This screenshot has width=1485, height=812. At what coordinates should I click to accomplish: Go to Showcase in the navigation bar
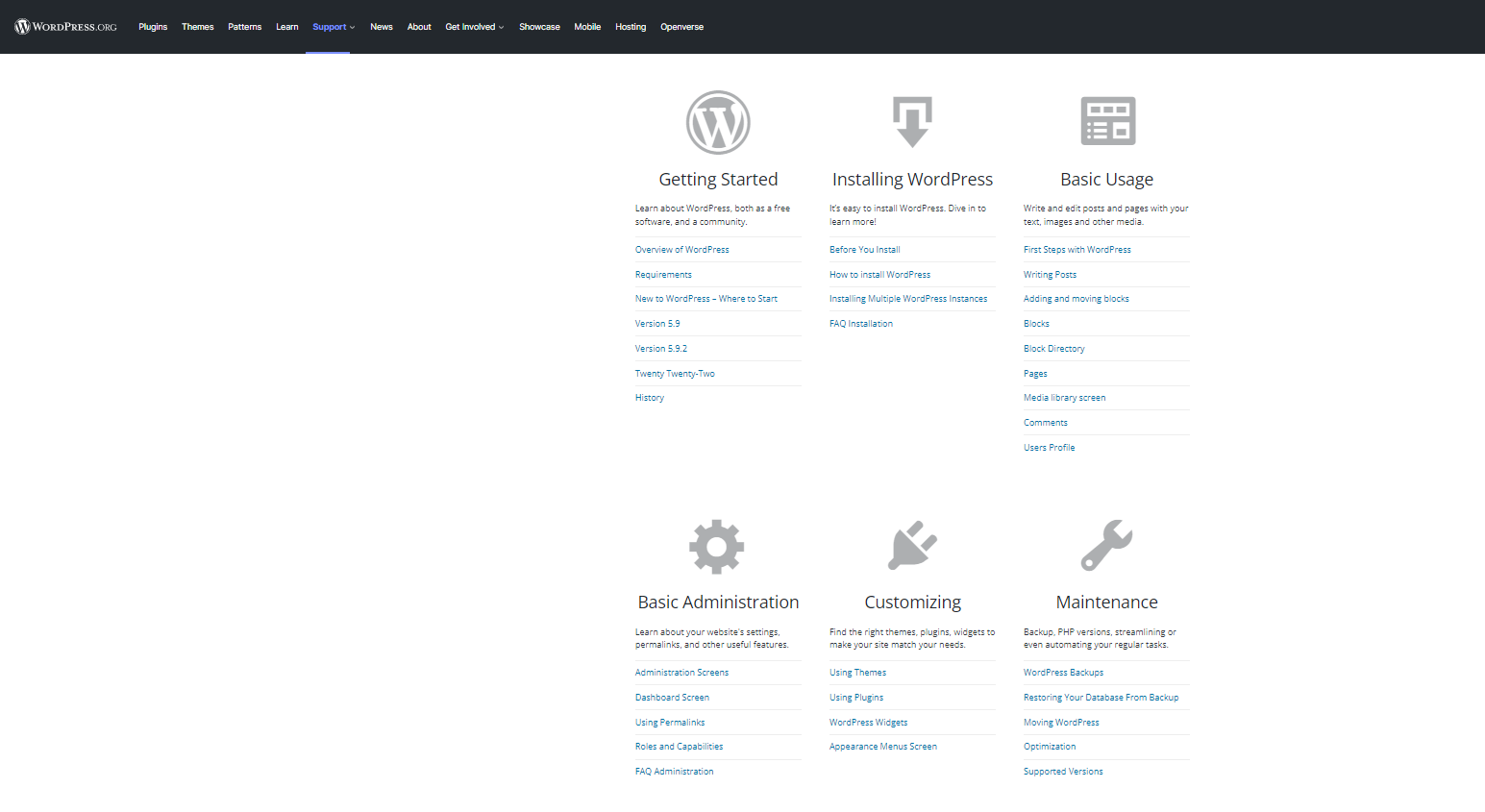(539, 27)
